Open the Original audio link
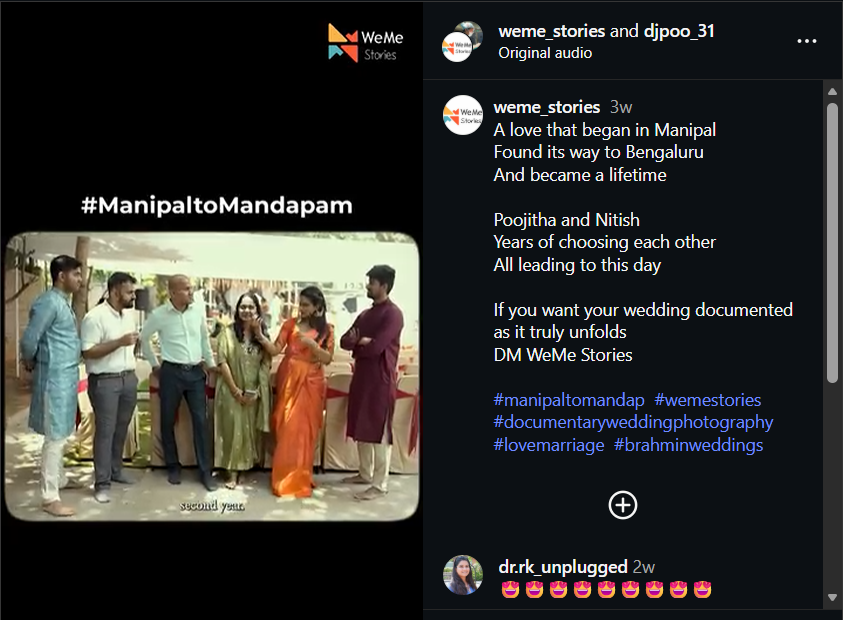The height and width of the screenshot is (620, 843). (545, 53)
